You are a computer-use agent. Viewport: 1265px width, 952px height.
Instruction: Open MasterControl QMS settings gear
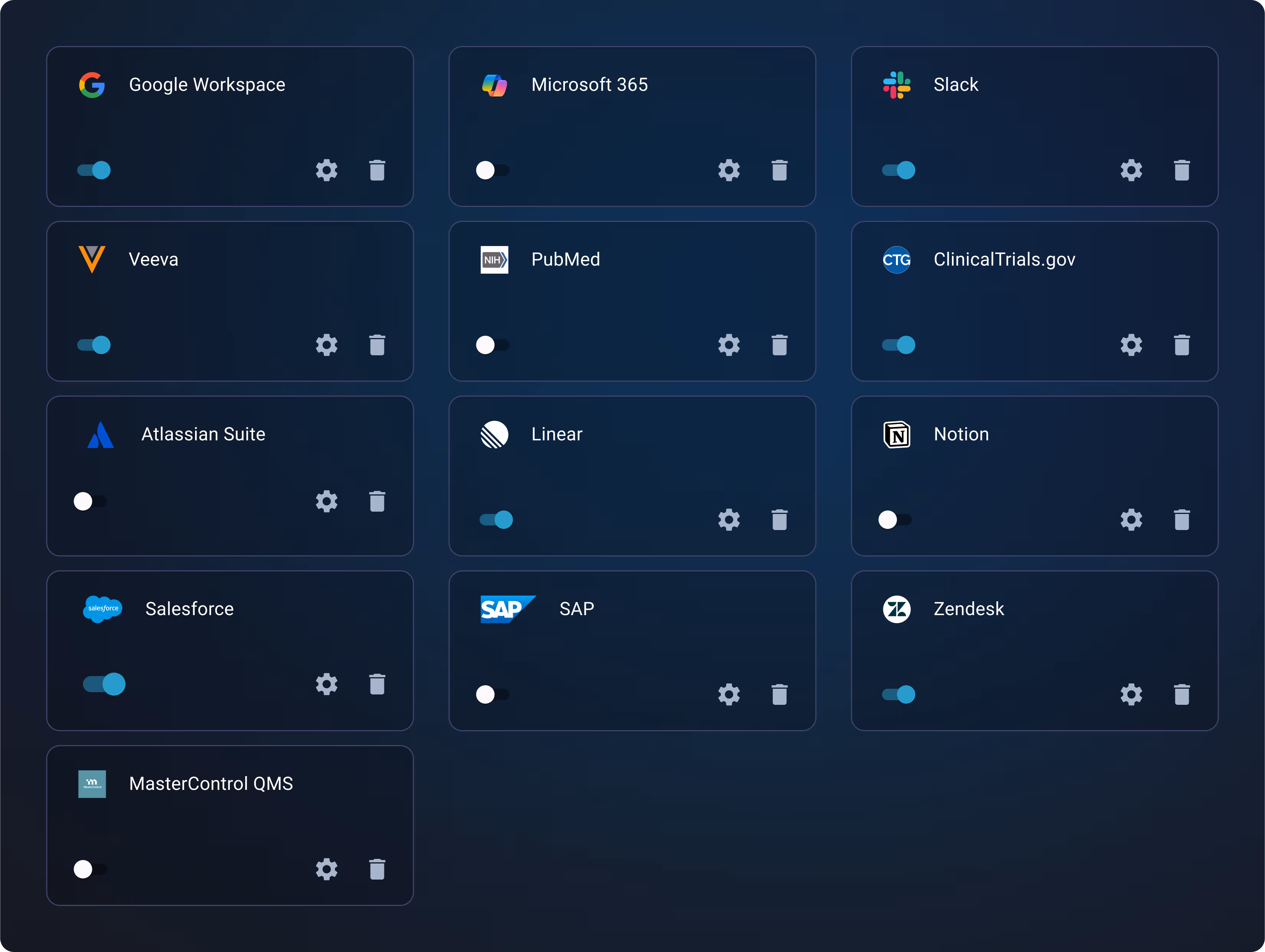(327, 869)
